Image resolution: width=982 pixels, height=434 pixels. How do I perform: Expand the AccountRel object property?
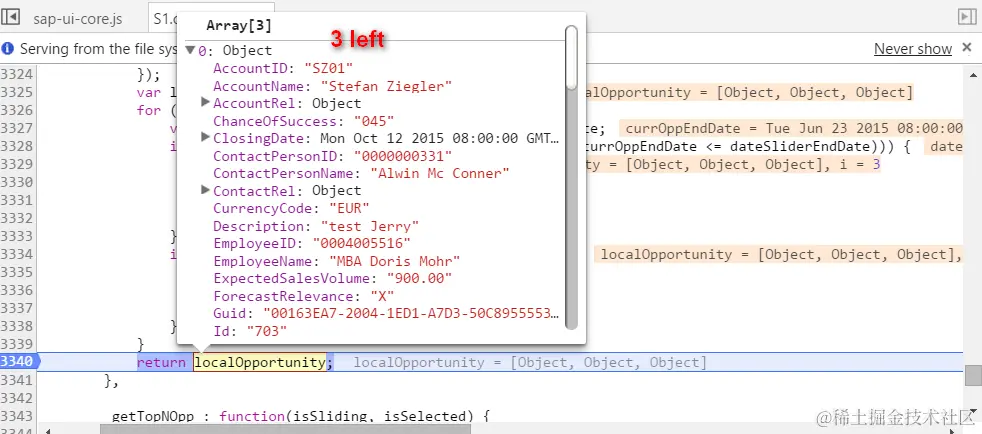[205, 102]
